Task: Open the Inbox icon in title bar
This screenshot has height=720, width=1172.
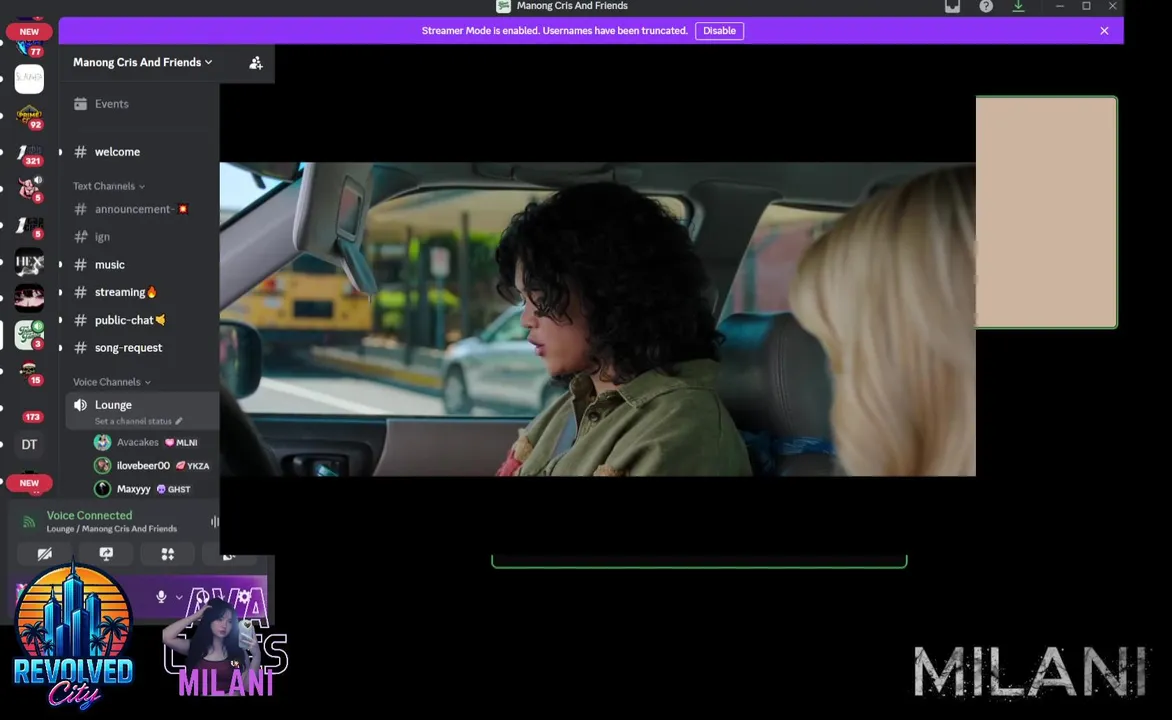Action: pos(952,7)
